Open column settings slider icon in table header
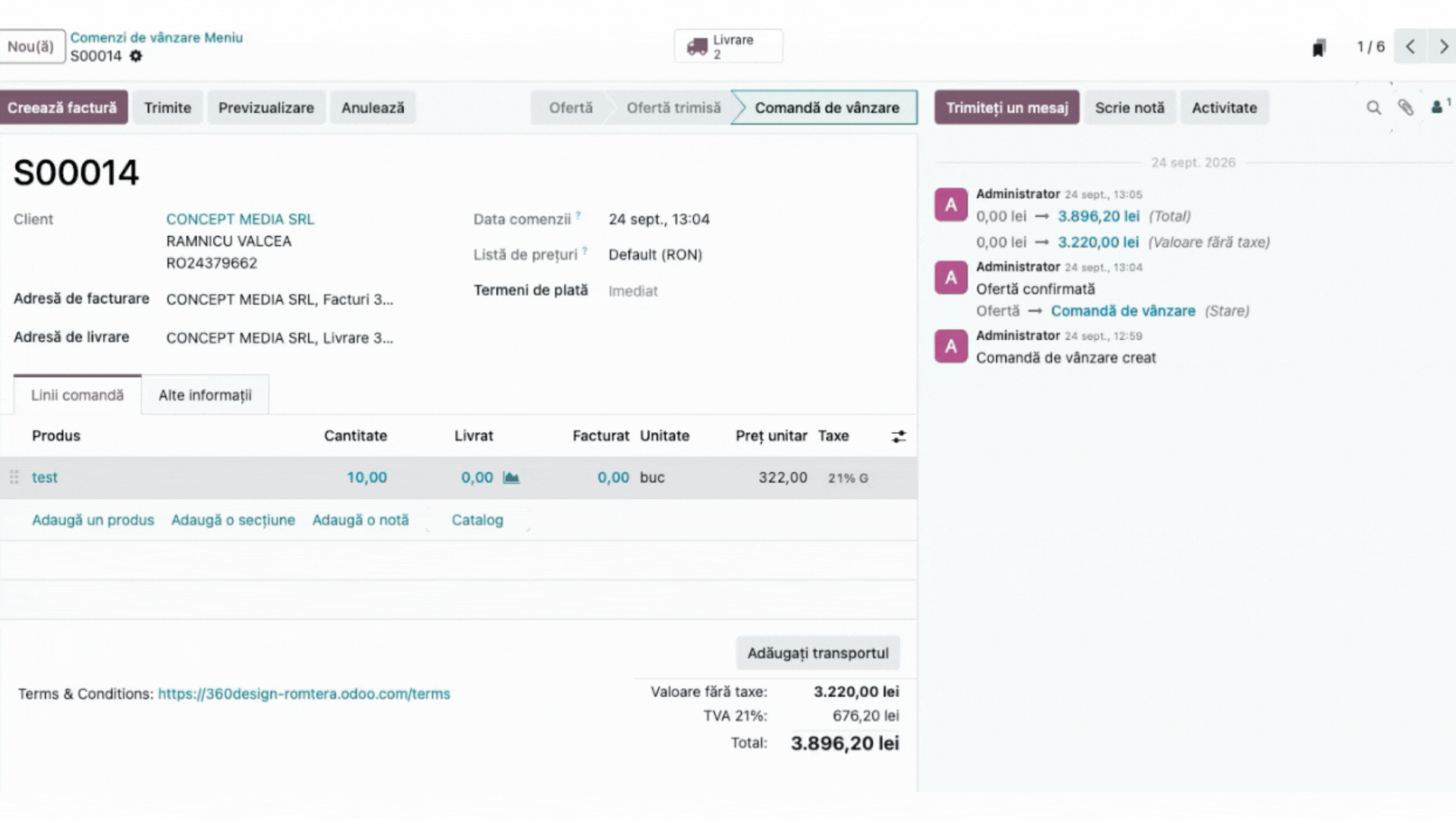 tap(899, 436)
